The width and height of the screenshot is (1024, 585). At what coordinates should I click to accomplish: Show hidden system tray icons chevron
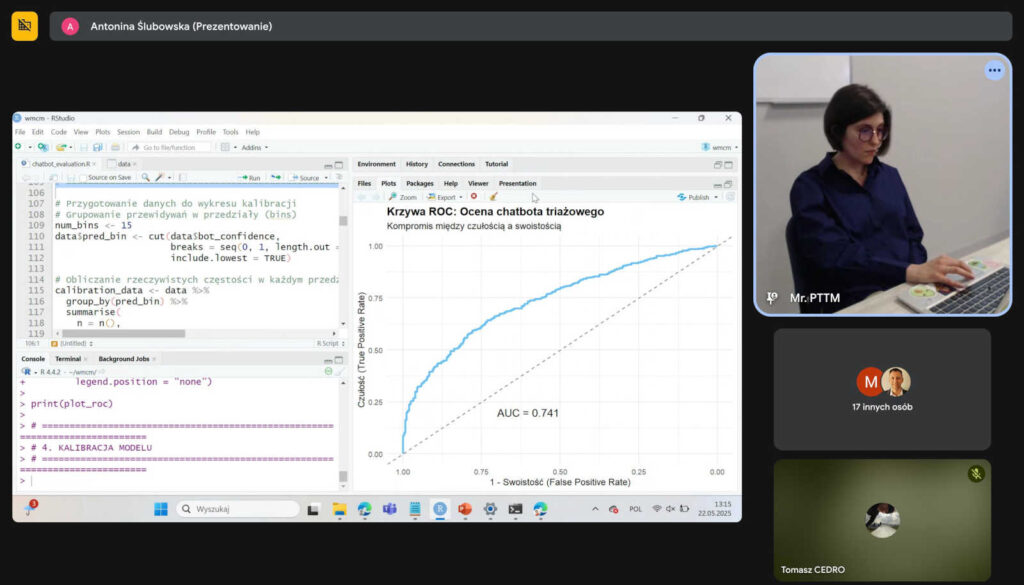point(595,509)
